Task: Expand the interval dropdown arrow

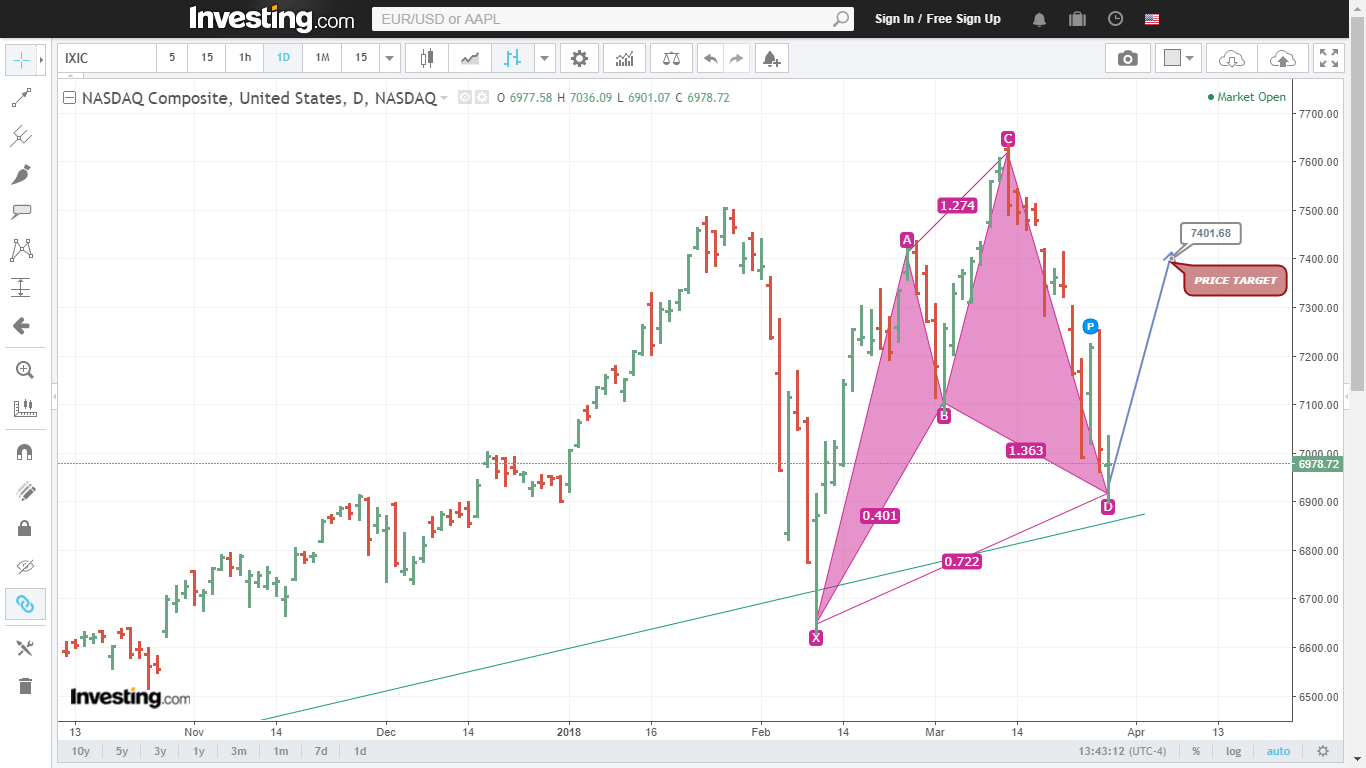Action: 390,58
